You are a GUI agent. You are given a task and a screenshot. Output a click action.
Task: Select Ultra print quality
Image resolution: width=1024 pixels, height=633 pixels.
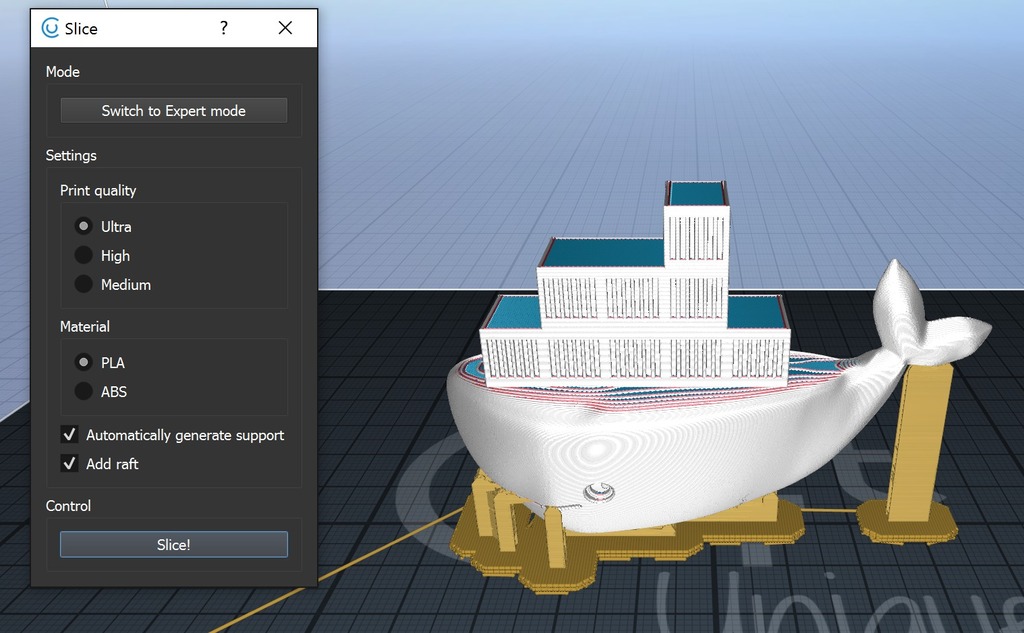point(84,226)
